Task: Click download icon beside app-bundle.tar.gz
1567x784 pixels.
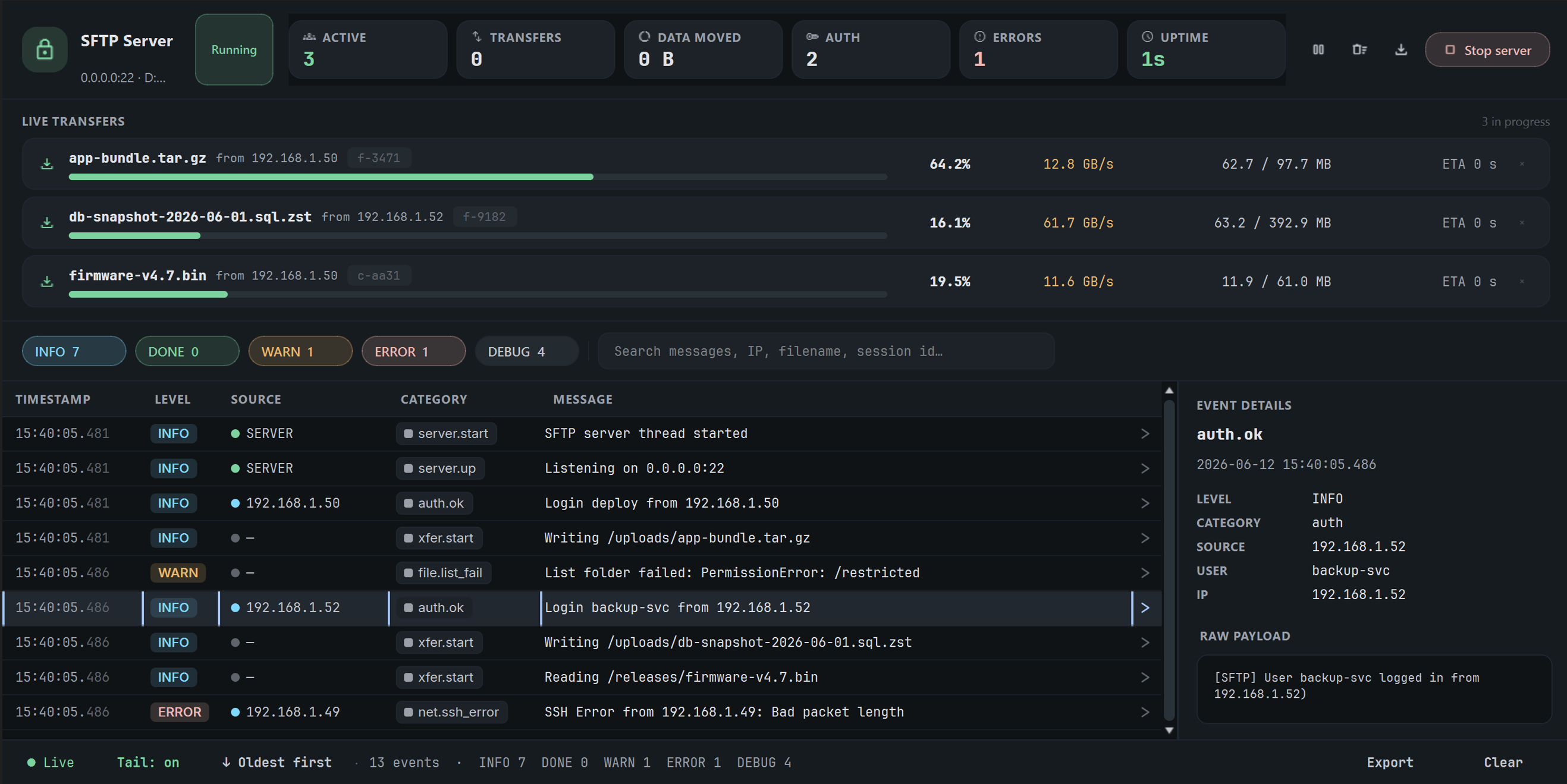Action: (x=47, y=164)
